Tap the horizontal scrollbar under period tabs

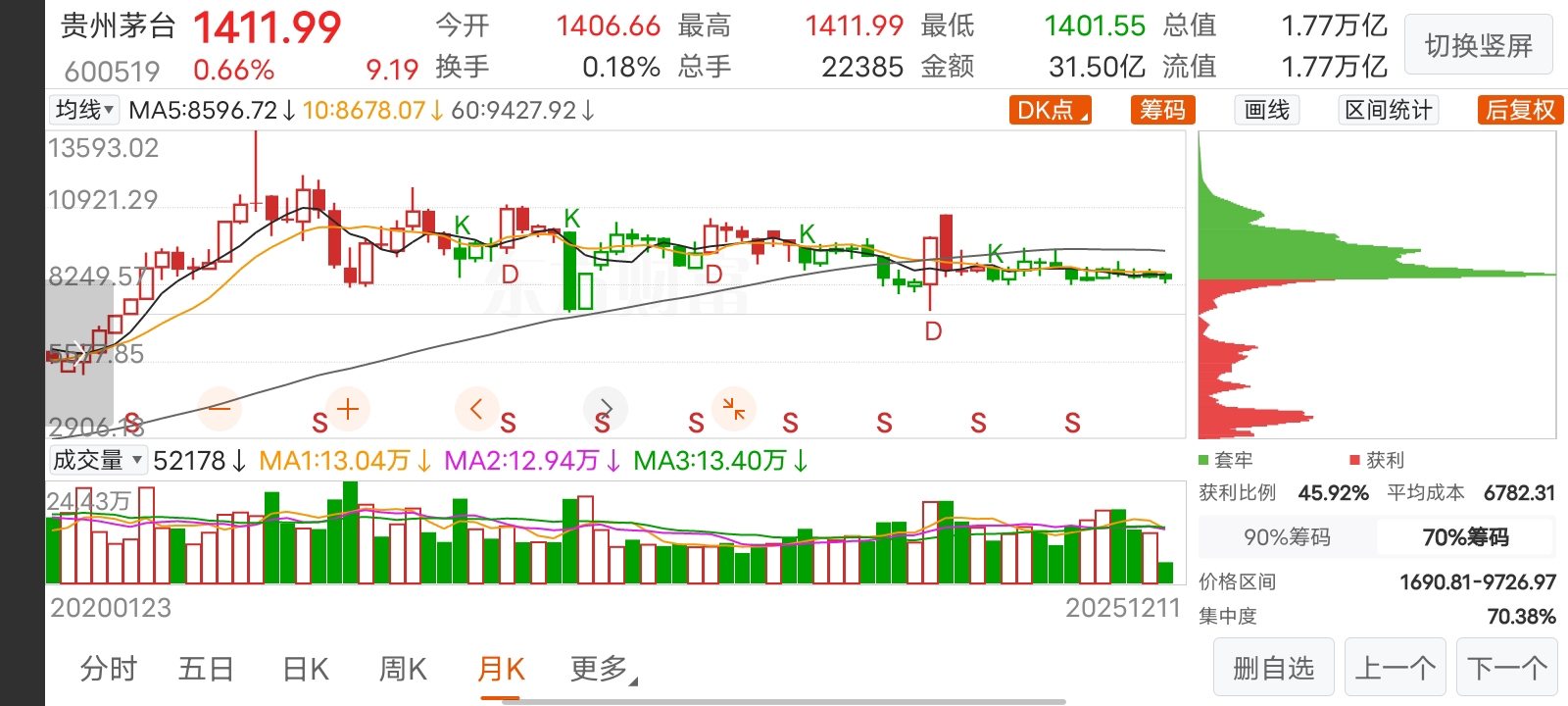[784, 701]
